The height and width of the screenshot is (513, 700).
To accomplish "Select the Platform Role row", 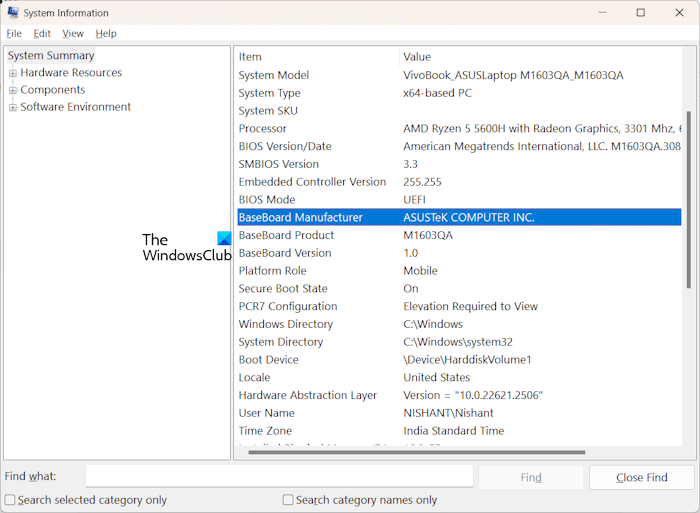I will (x=459, y=271).
